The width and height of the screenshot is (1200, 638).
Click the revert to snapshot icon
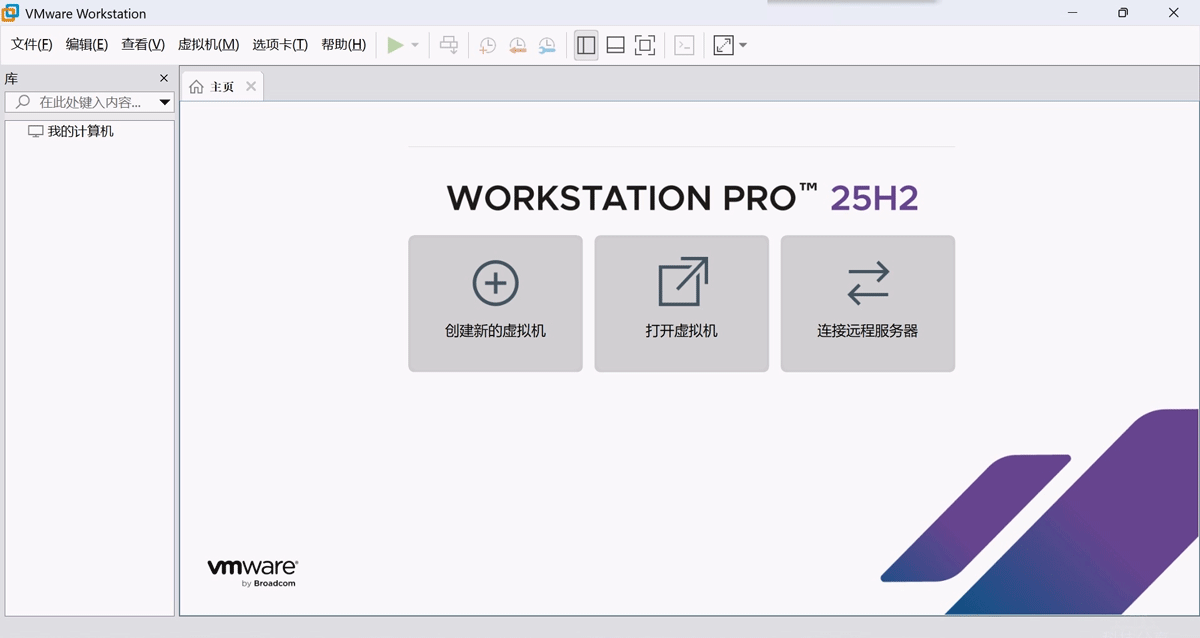pyautogui.click(x=517, y=45)
